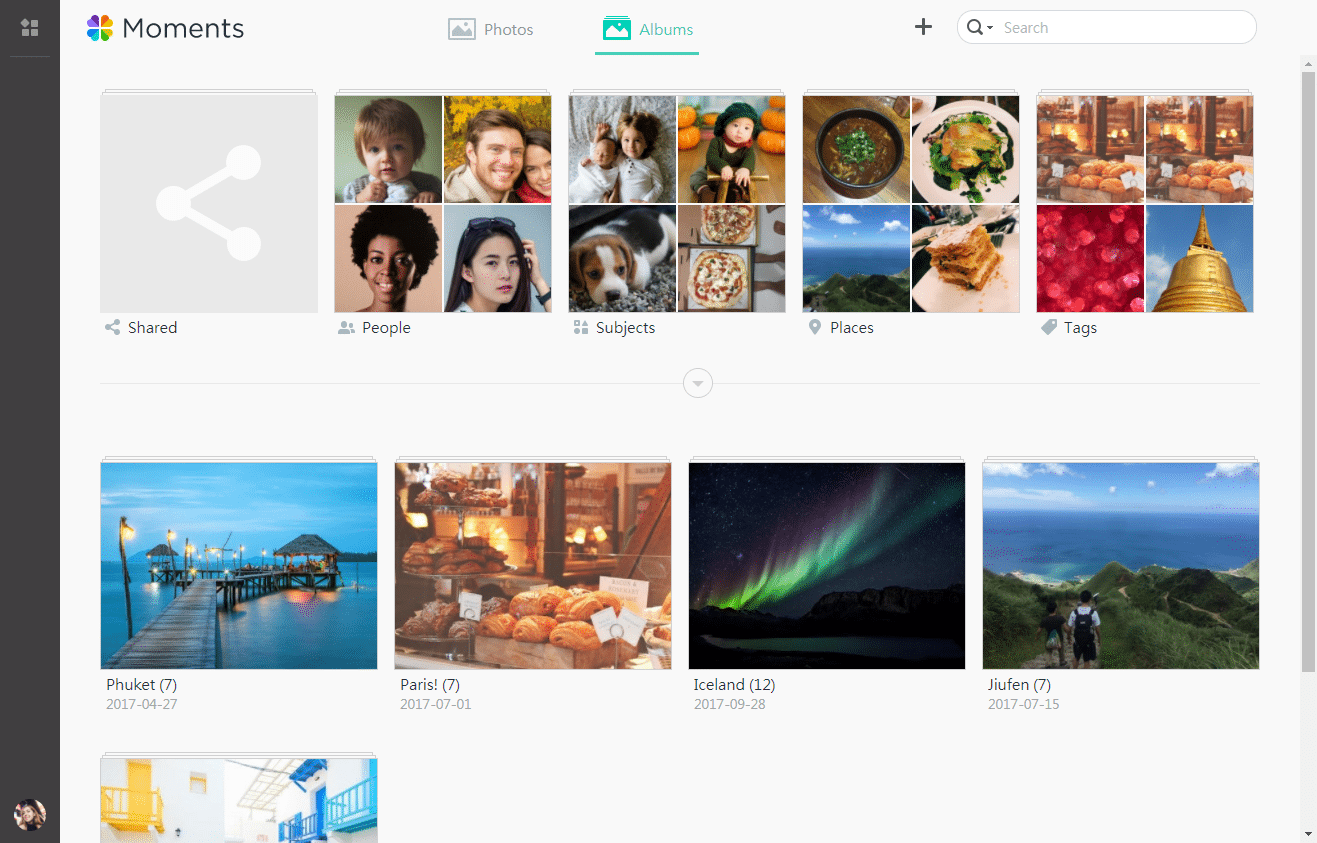Viewport: 1317px width, 843px height.
Task: Click the cake slice photo in Places
Action: (965, 259)
